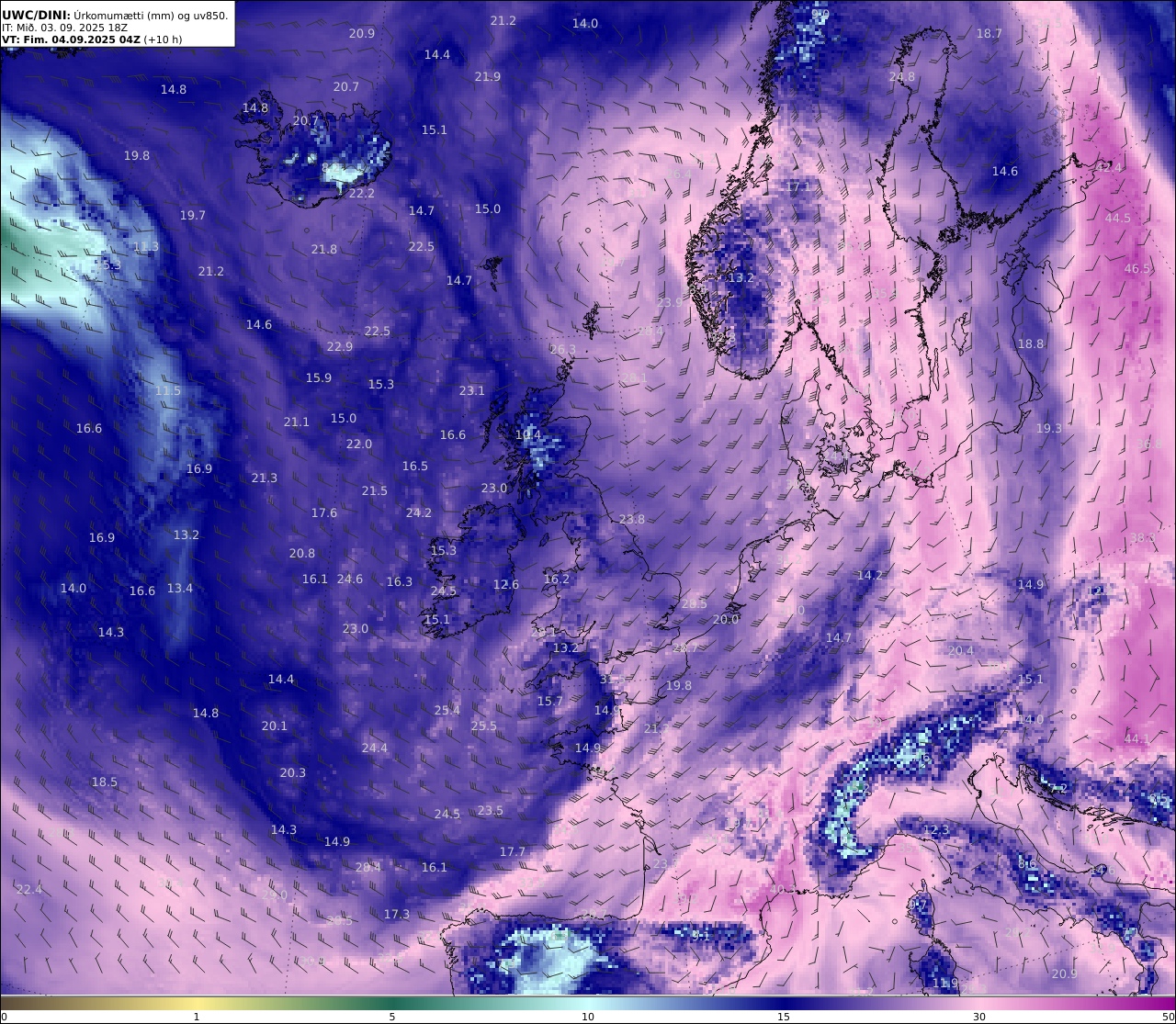Click the 14.2 value over Germany
Screen dimensions: 1176x1024
coord(870,576)
